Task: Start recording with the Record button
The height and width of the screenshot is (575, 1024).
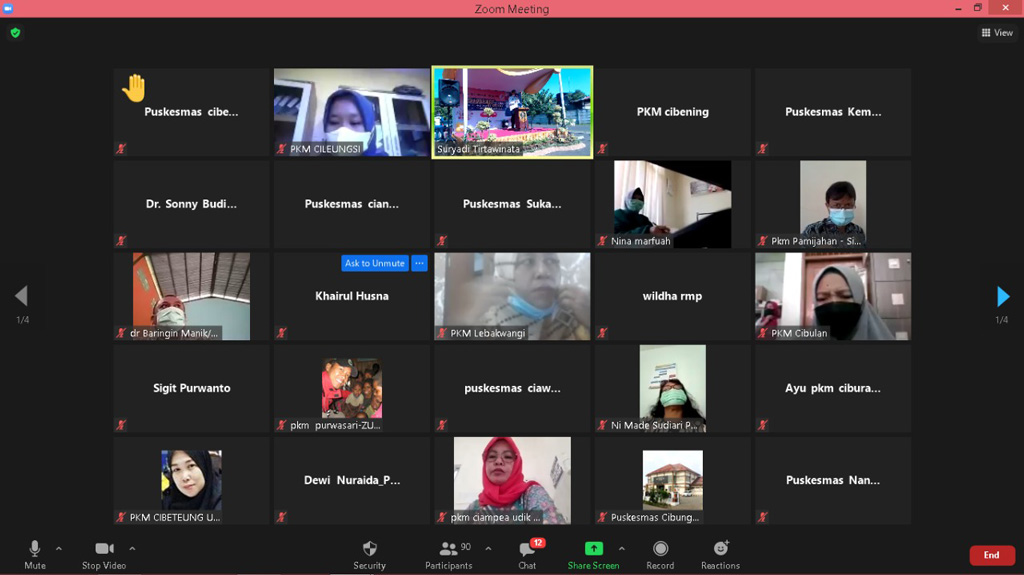Action: 660,555
